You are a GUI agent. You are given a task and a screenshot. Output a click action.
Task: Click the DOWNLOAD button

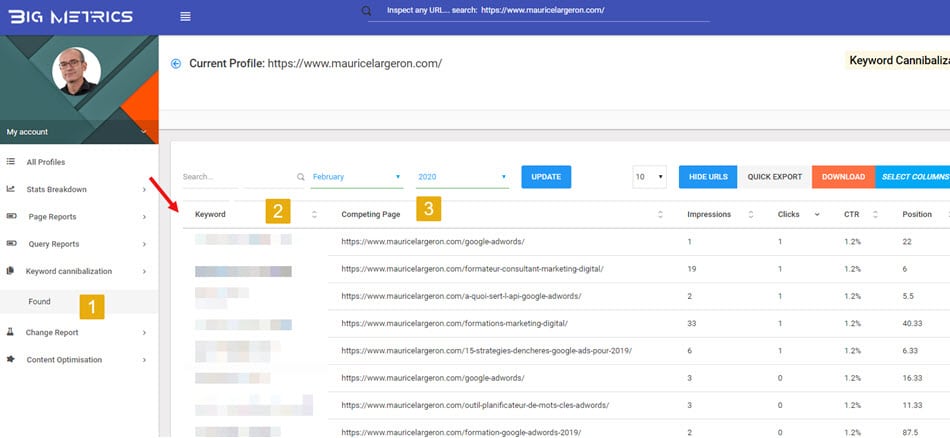point(843,177)
